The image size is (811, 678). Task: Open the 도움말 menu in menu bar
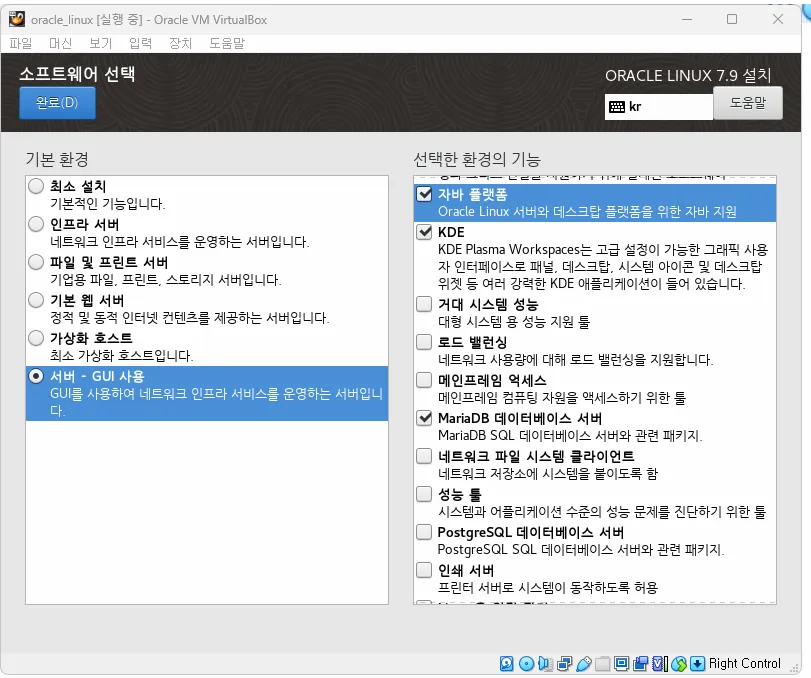click(x=227, y=43)
